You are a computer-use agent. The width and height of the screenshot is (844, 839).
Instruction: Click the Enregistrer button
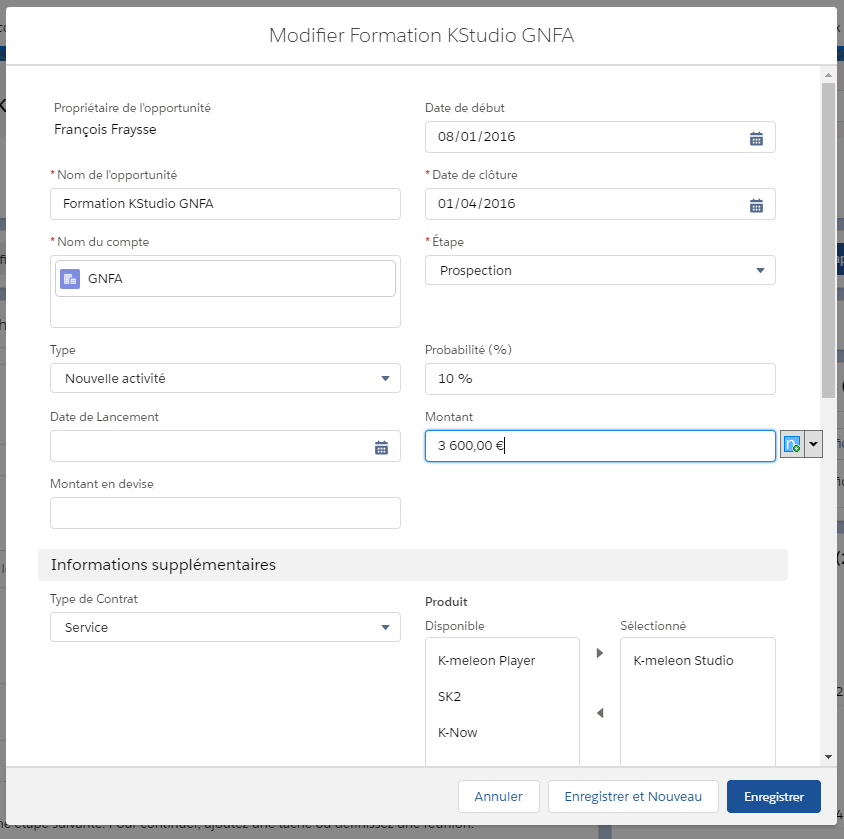point(773,797)
